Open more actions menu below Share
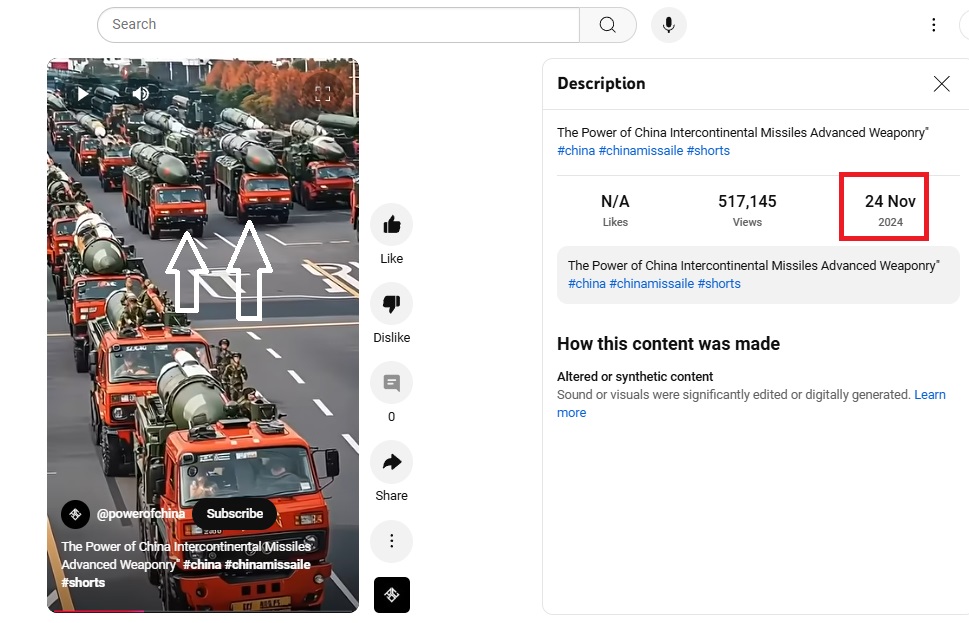The height and width of the screenshot is (623, 969). coord(391,541)
